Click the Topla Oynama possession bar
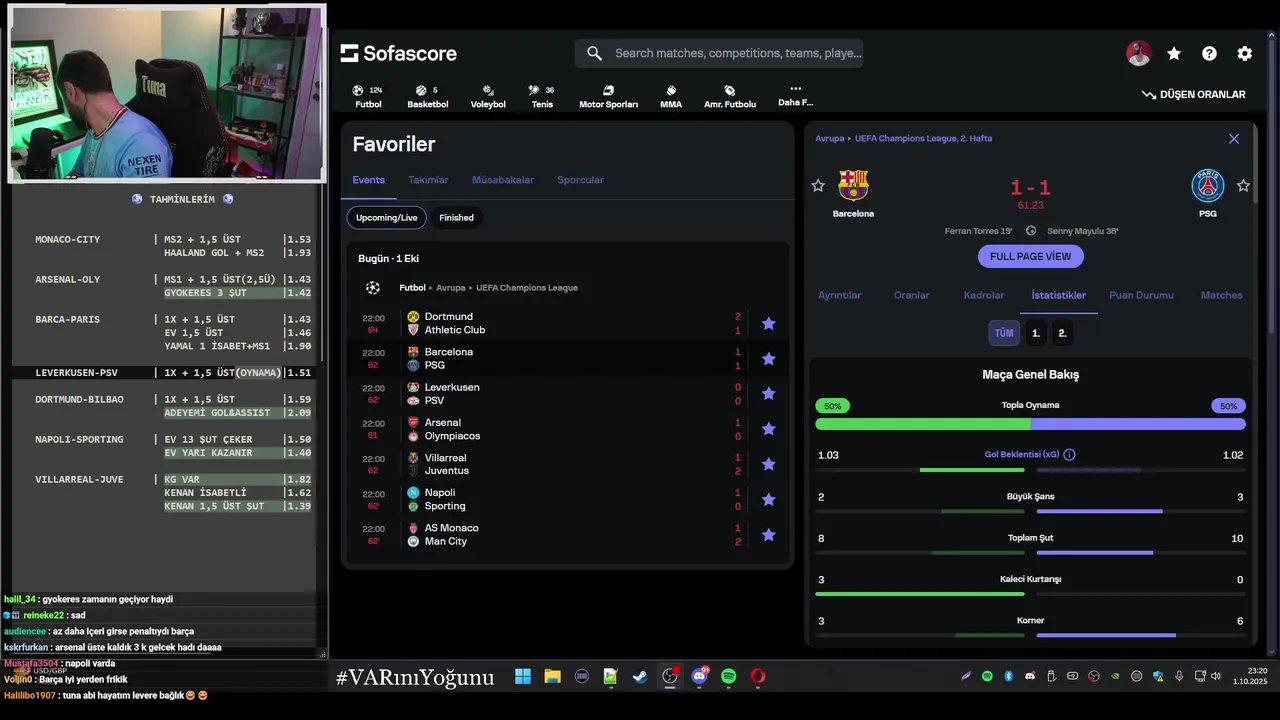Screen dimensions: 1280x720 click(x=1030, y=424)
